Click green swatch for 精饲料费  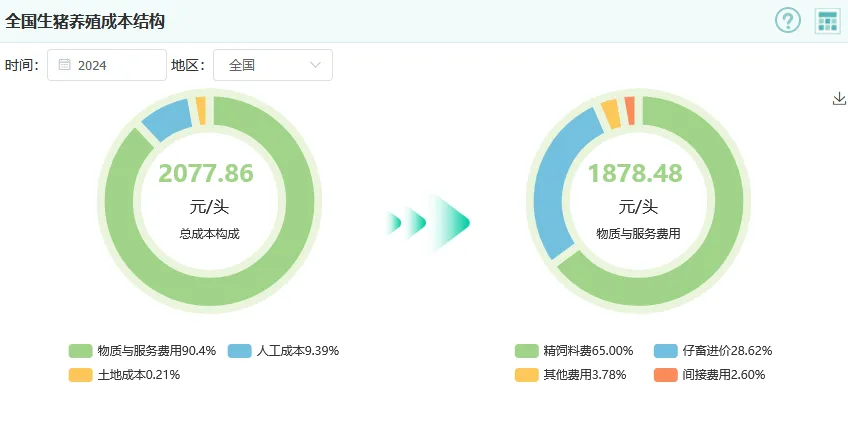click(526, 351)
